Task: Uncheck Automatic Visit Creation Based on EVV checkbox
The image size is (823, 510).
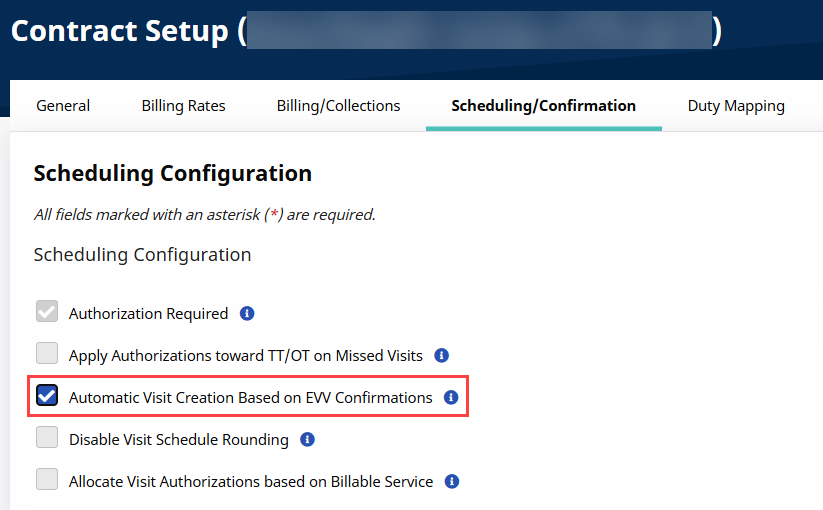Action: [x=47, y=397]
